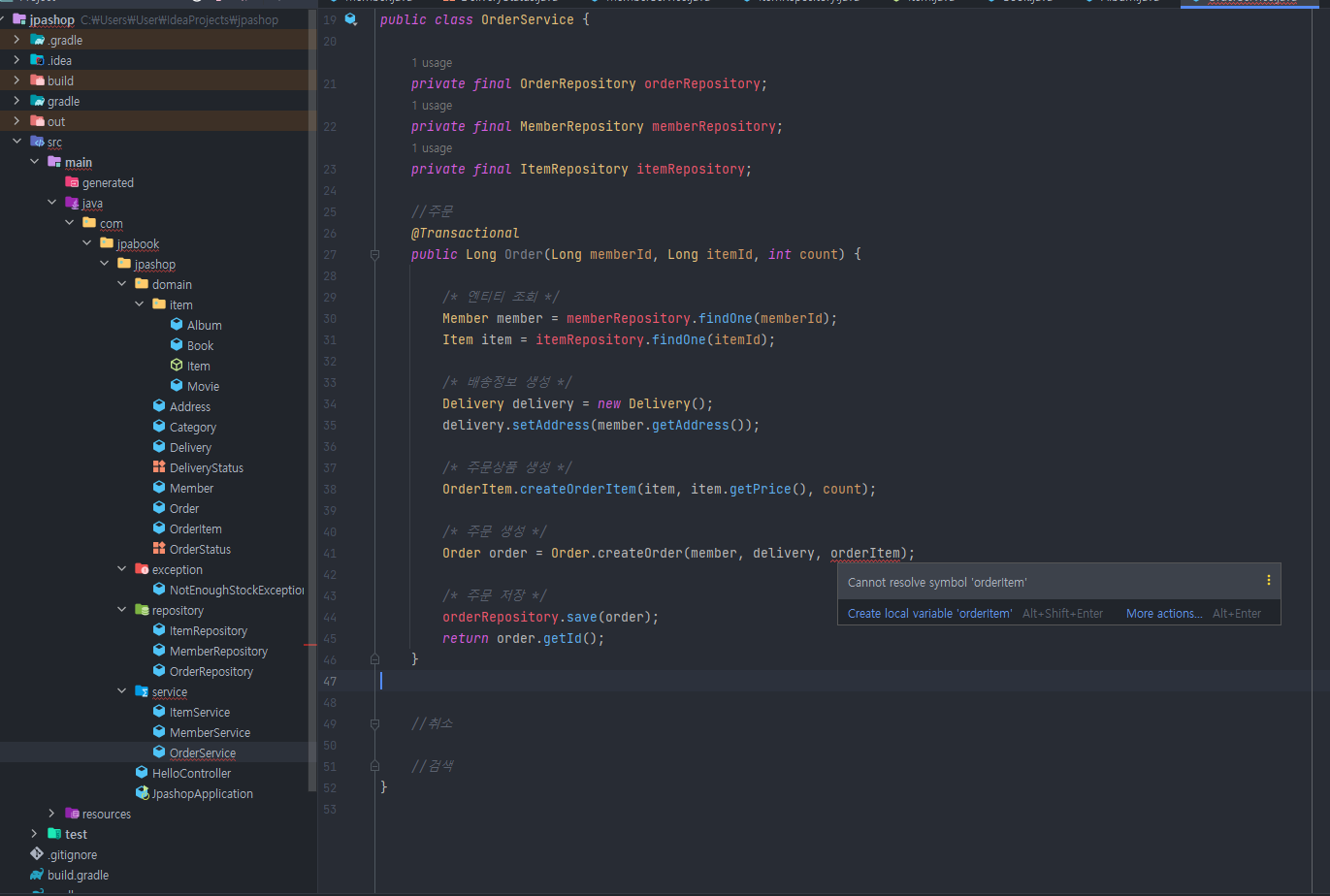Click the JpashopApplication Spring Boot class icon
Image resolution: width=1330 pixels, height=896 pixels.
pos(143,793)
